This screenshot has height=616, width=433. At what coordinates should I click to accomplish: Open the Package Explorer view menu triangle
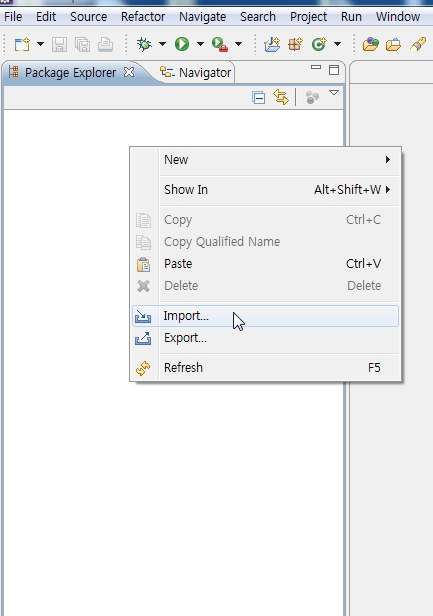[x=334, y=93]
